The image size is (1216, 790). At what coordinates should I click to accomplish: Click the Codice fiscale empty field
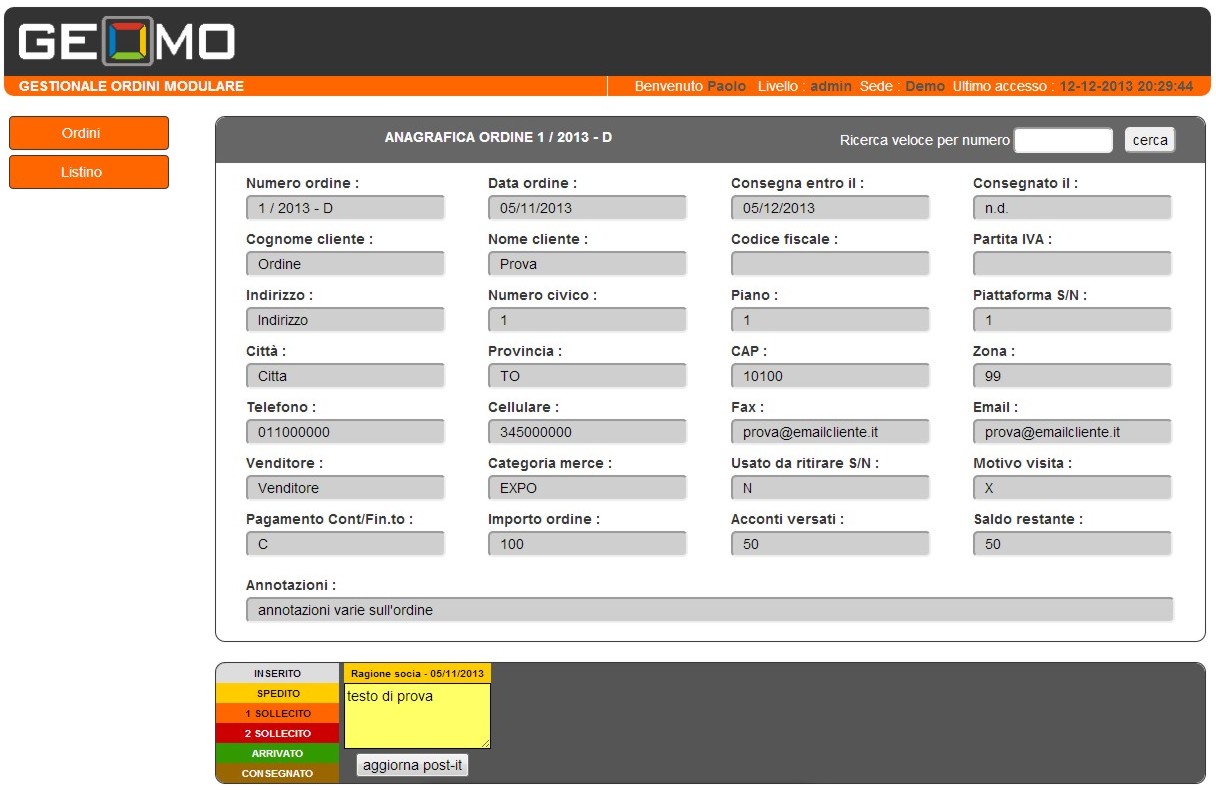pos(830,264)
